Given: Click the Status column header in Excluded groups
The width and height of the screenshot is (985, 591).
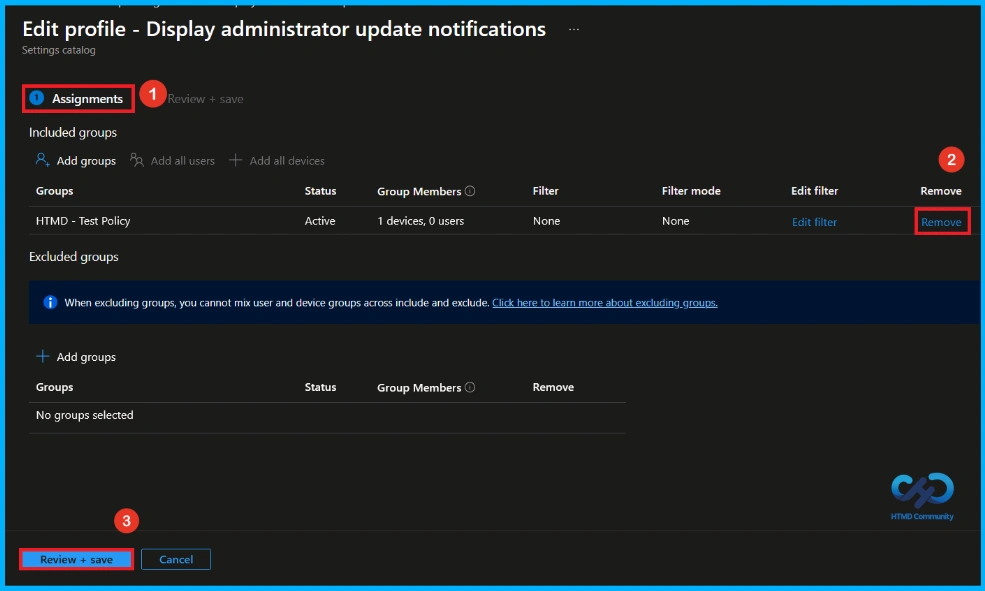Looking at the screenshot, I should (320, 388).
